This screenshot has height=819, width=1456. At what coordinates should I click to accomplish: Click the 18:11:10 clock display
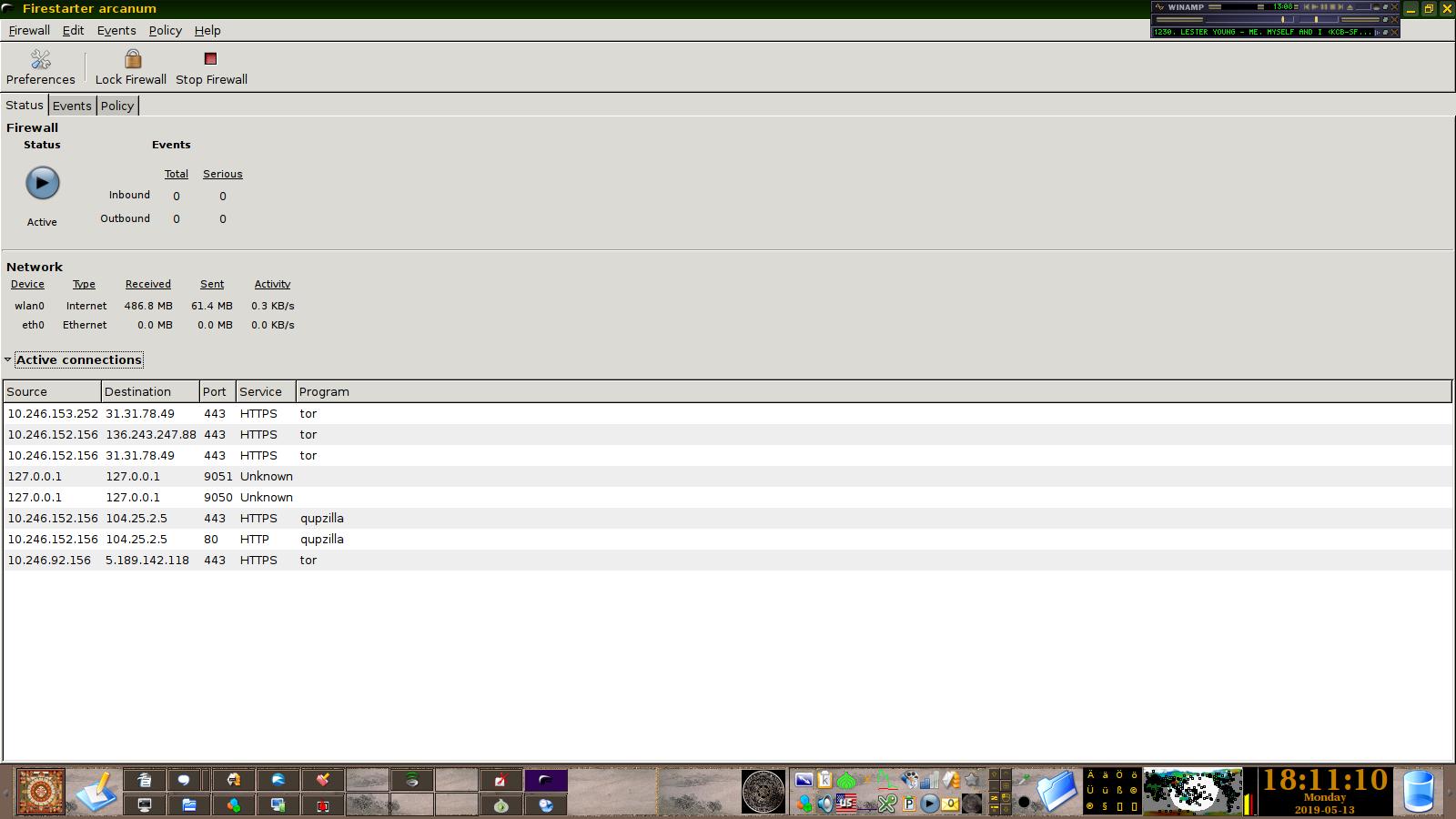(x=1325, y=780)
